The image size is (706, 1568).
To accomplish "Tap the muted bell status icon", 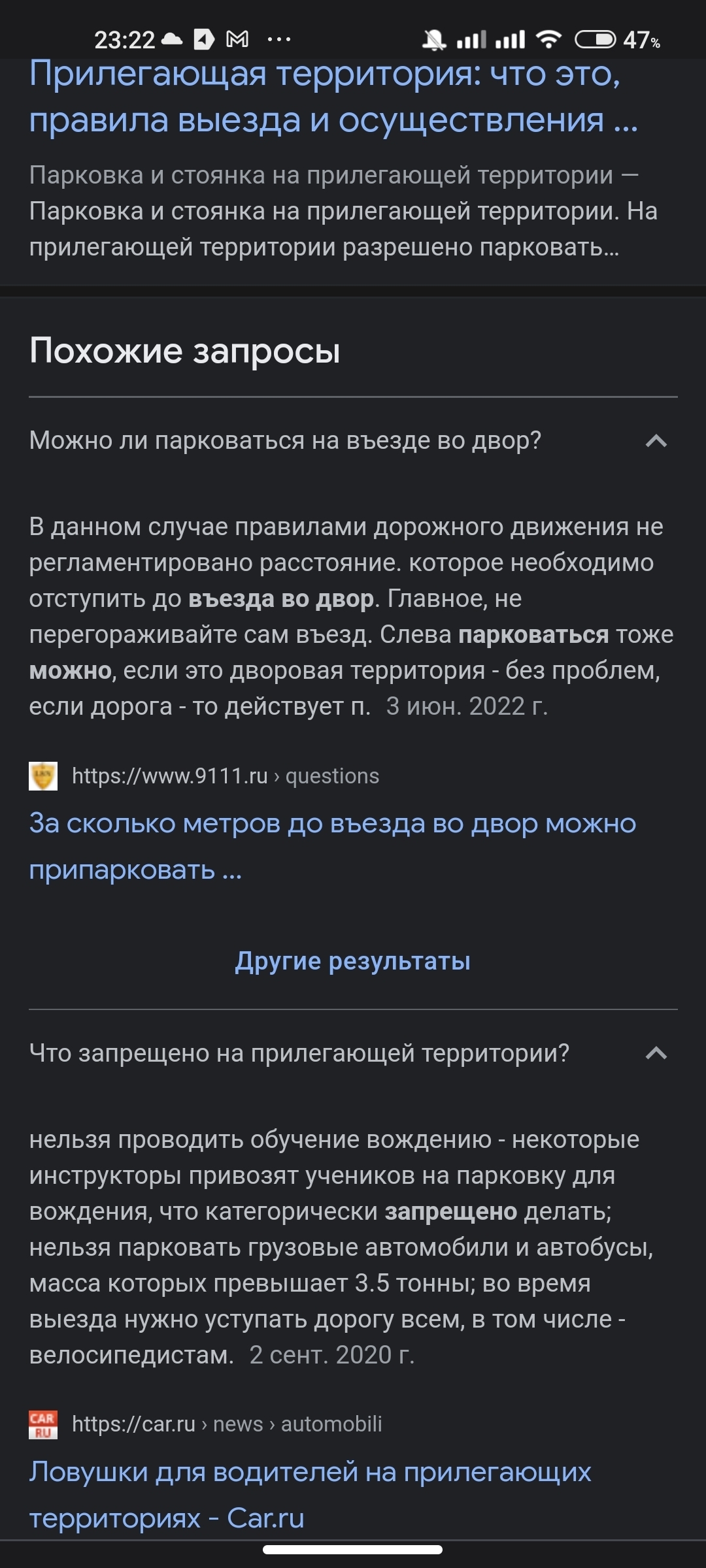I will pyautogui.click(x=433, y=41).
